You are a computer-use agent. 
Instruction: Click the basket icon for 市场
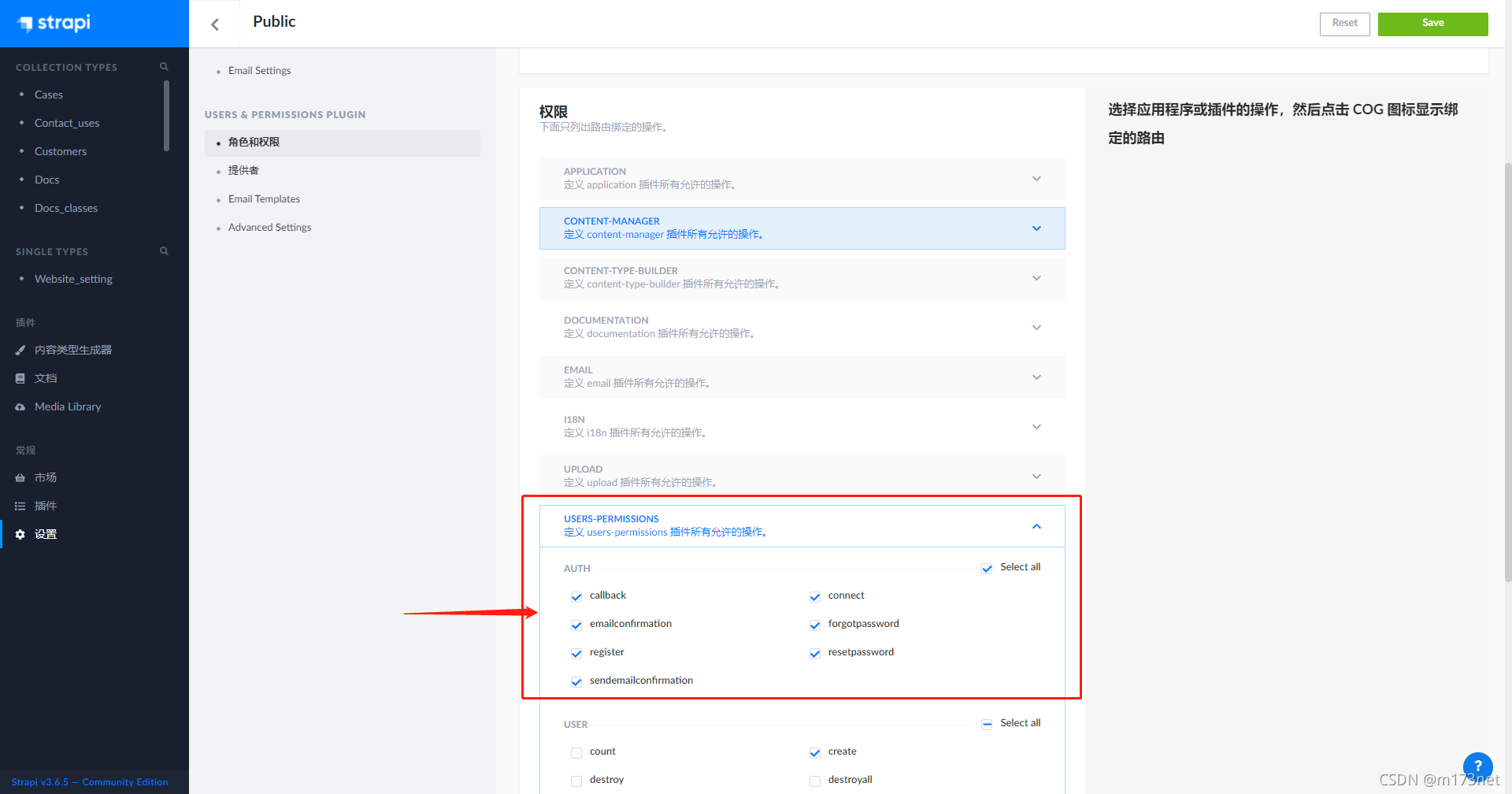pos(20,477)
